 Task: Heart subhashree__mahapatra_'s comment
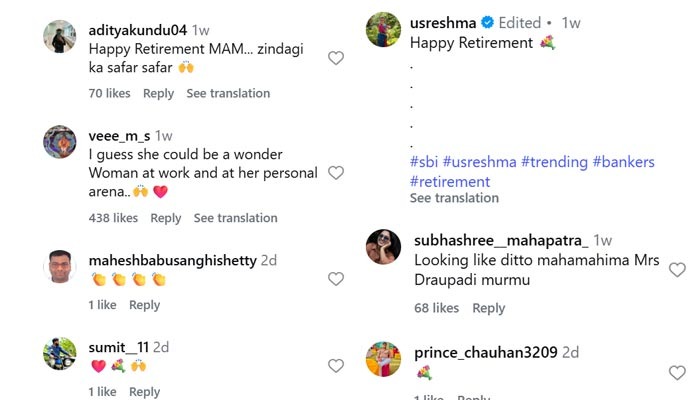[x=677, y=270]
